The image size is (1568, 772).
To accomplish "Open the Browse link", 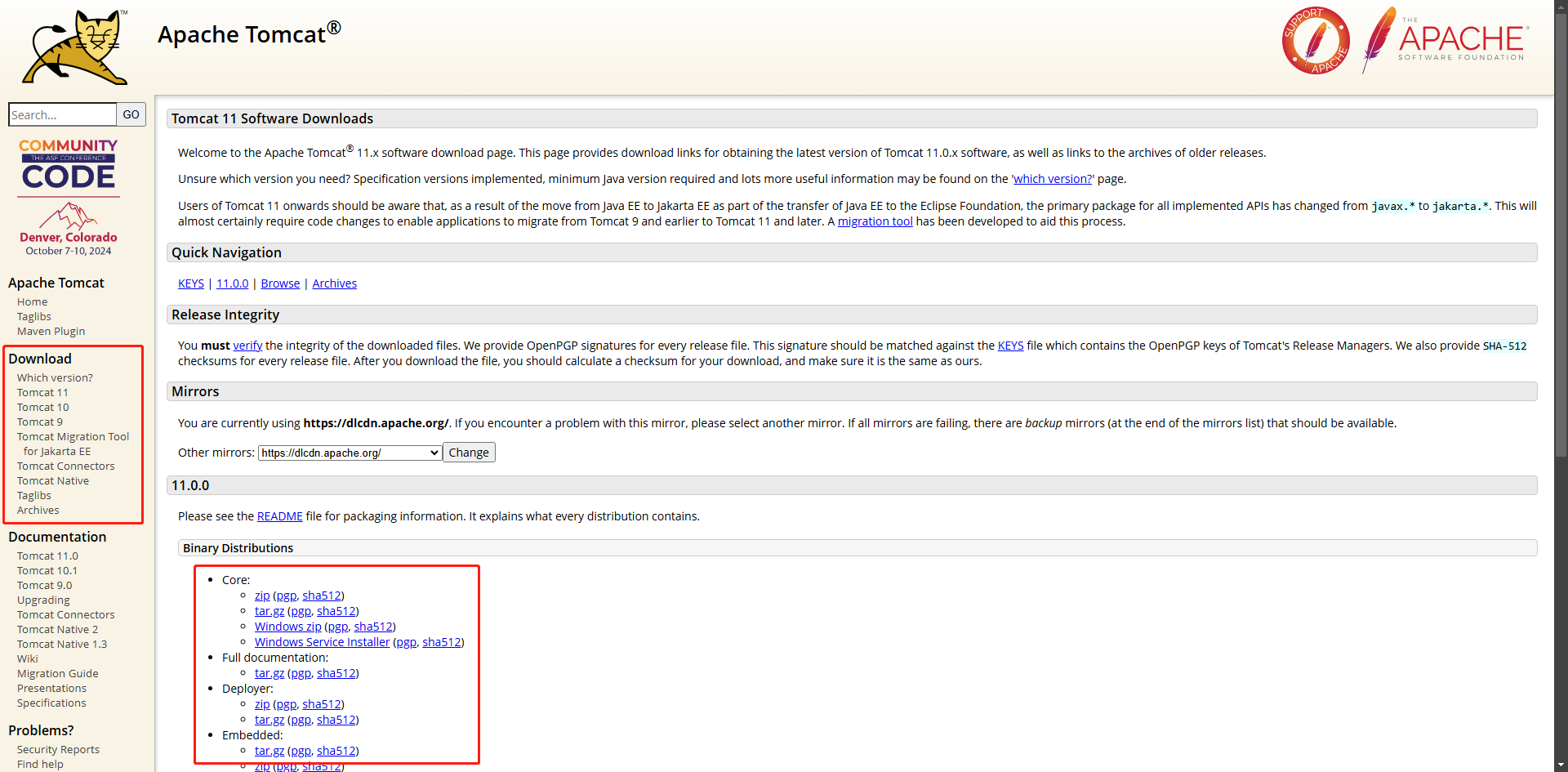I will coord(280,283).
